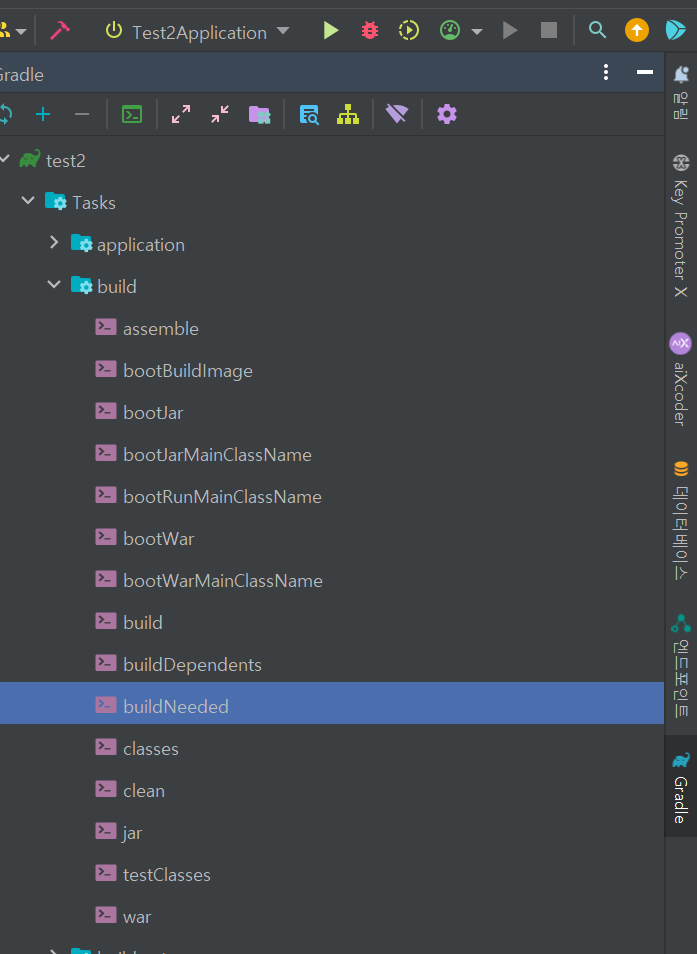Select the Tasks folder label
This screenshot has height=954, width=697.
click(x=94, y=203)
